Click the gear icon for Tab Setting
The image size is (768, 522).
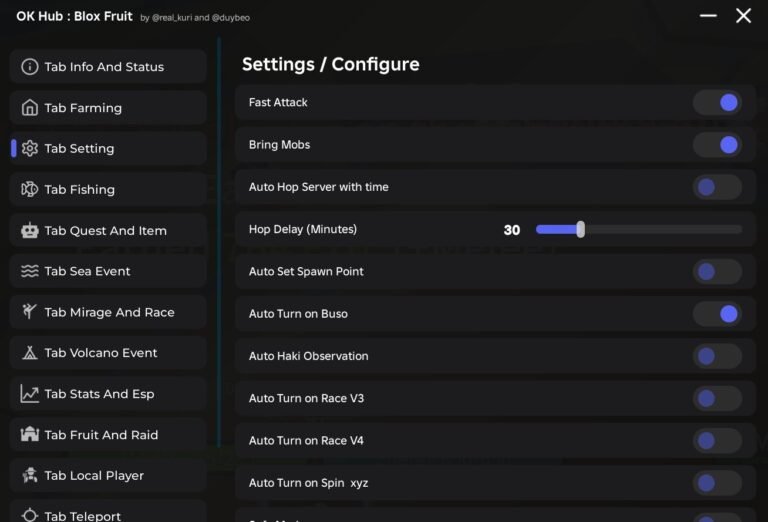tap(29, 148)
